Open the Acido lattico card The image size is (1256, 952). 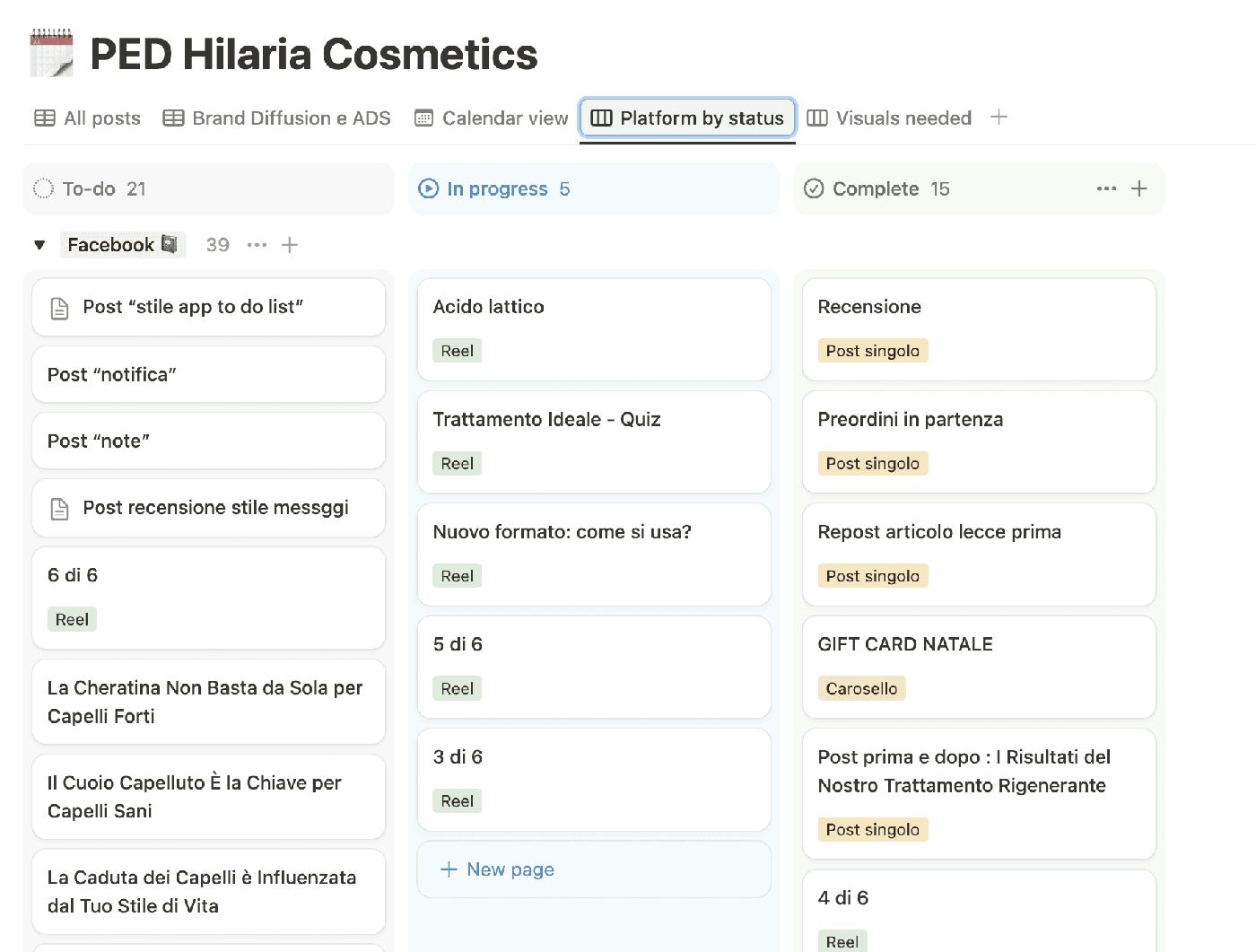click(594, 329)
